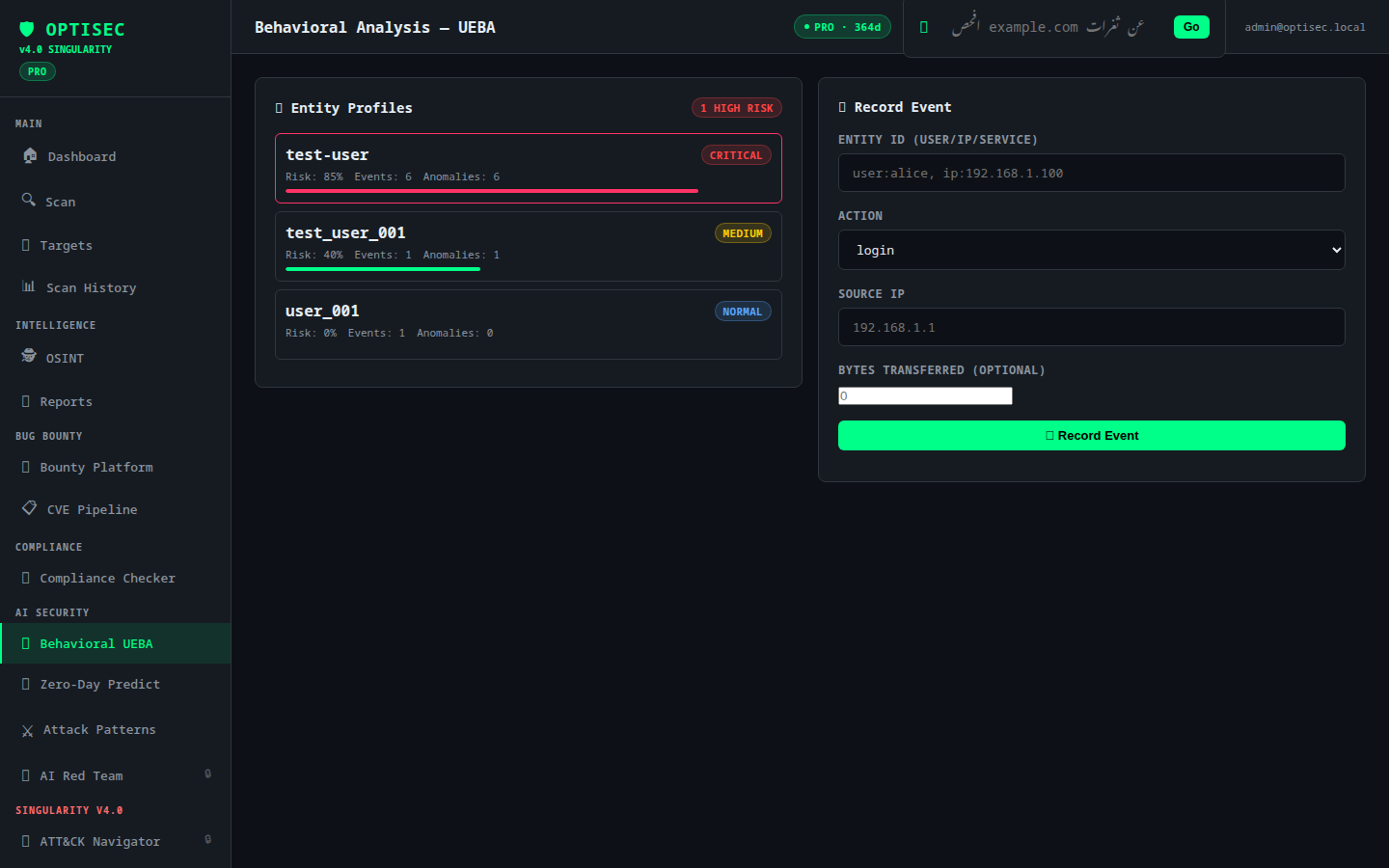Select the CVE Pipeline tag icon

pos(30,507)
